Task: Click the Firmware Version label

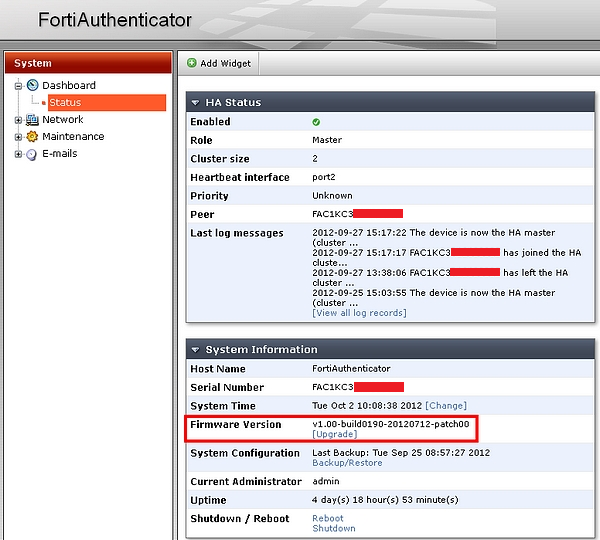Action: [x=236, y=424]
